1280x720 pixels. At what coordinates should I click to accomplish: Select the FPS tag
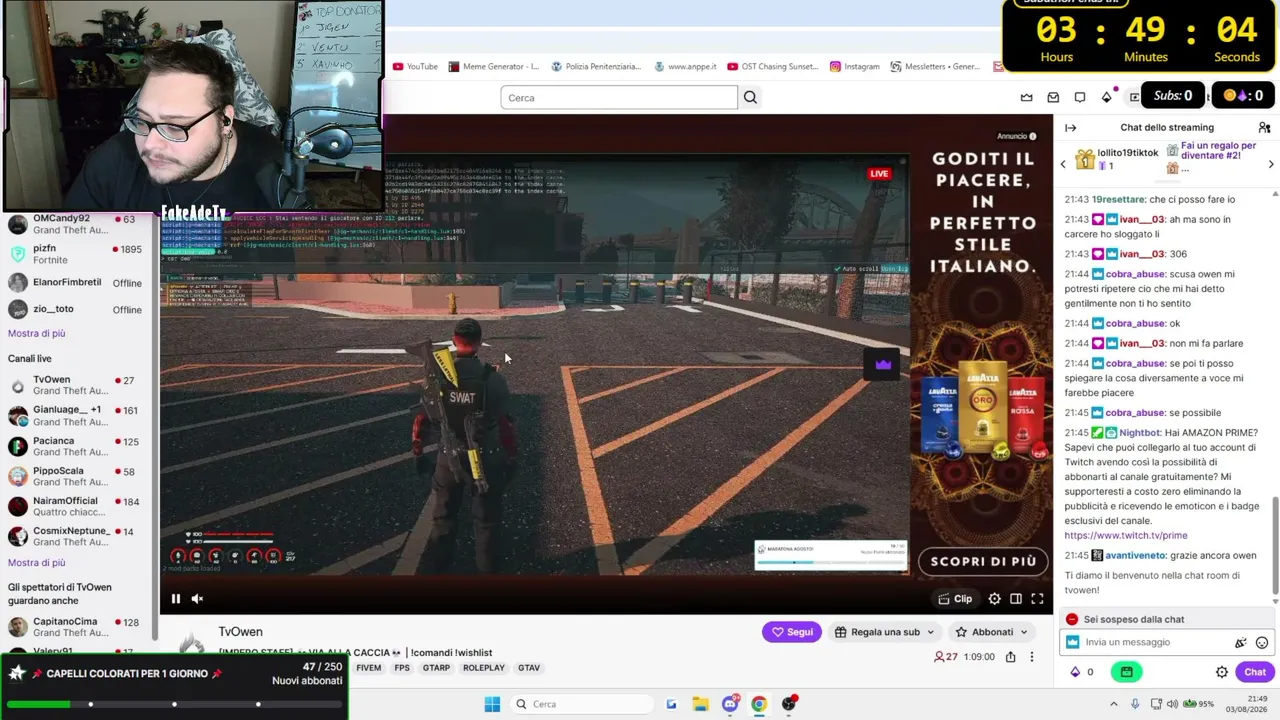pyautogui.click(x=402, y=668)
